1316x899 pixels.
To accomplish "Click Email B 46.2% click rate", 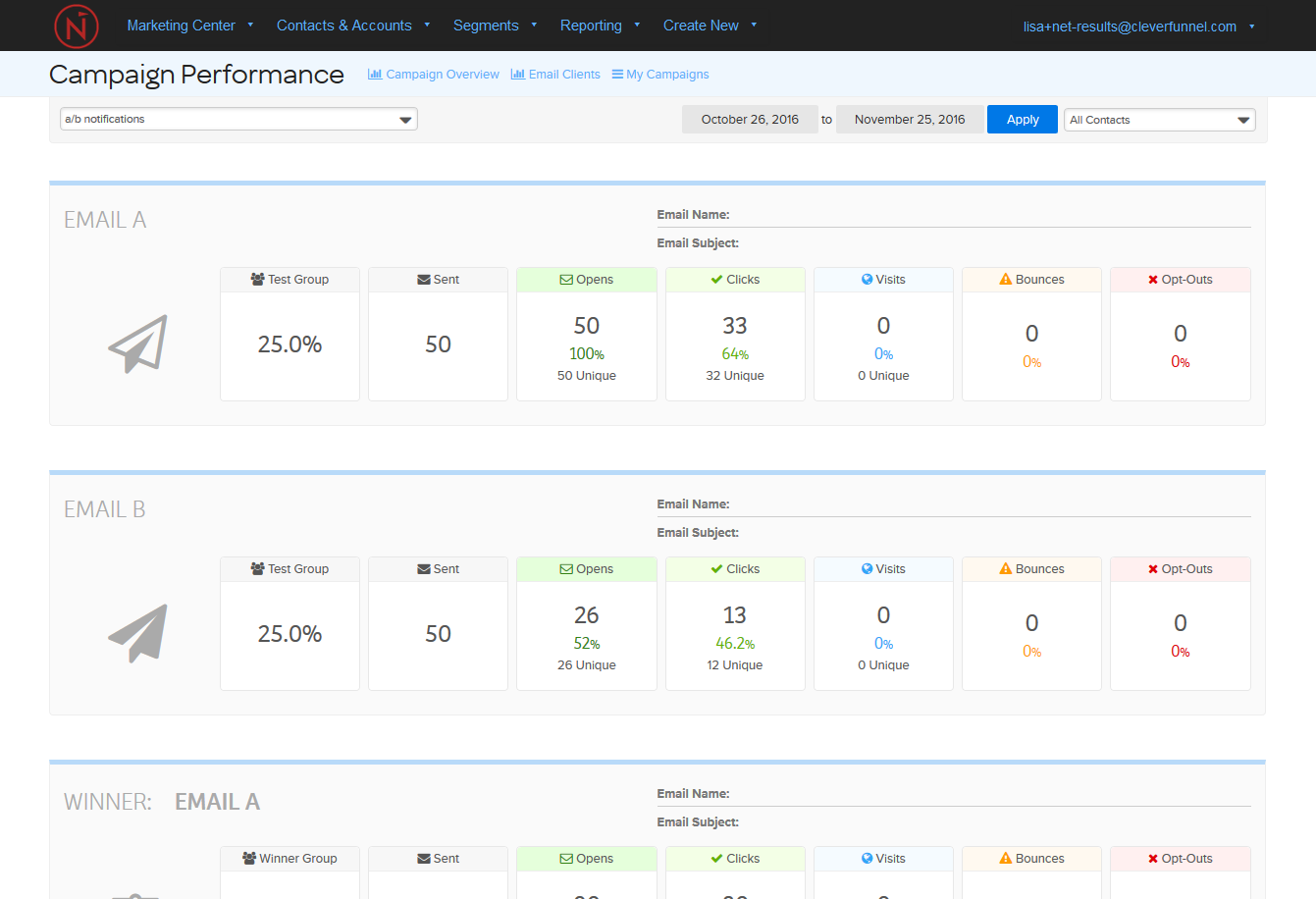I will coord(735,644).
